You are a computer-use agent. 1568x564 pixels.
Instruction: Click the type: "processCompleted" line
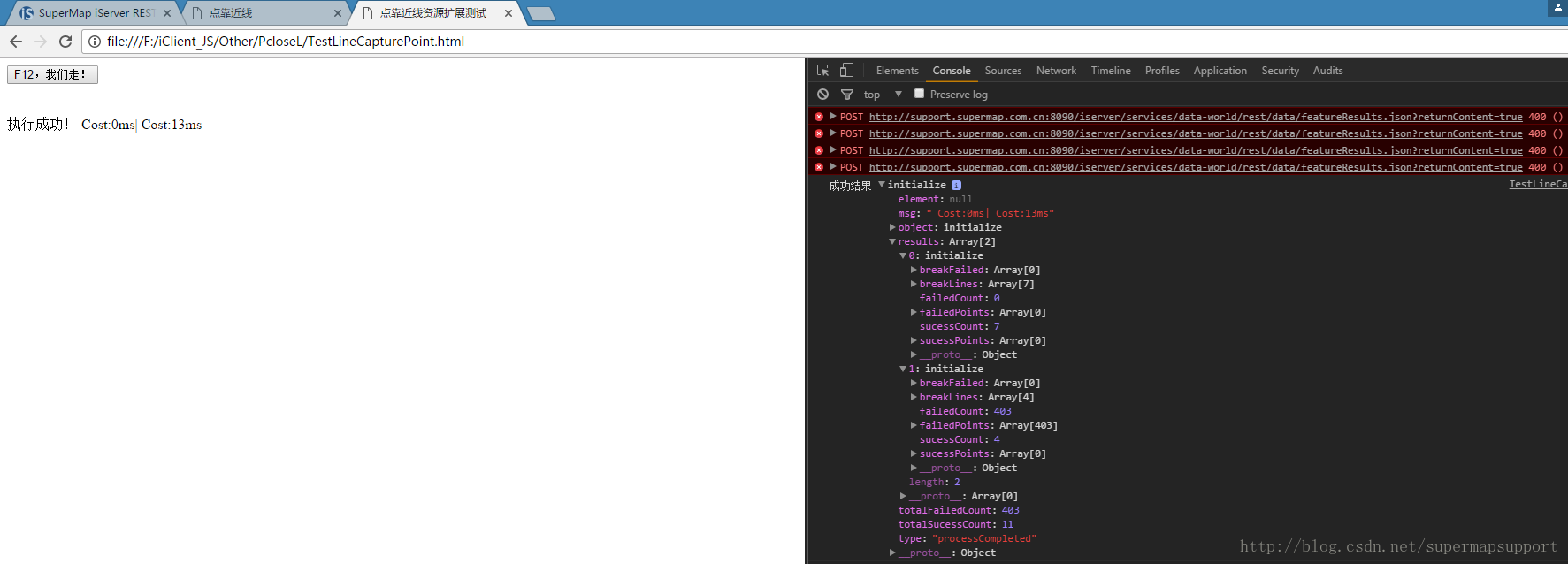[x=968, y=538]
